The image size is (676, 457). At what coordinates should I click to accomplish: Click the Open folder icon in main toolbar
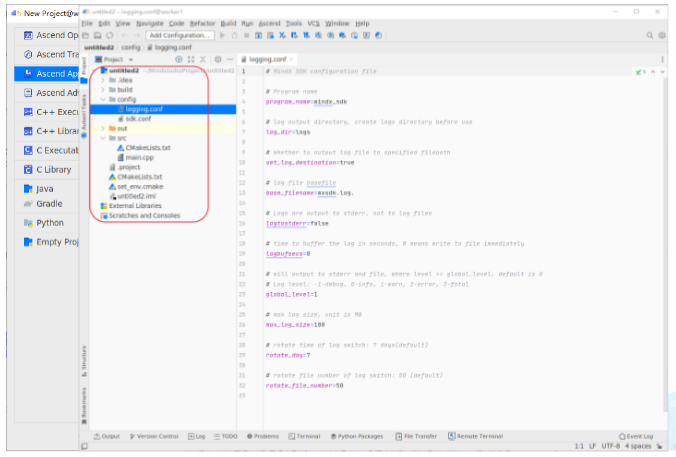(85, 35)
